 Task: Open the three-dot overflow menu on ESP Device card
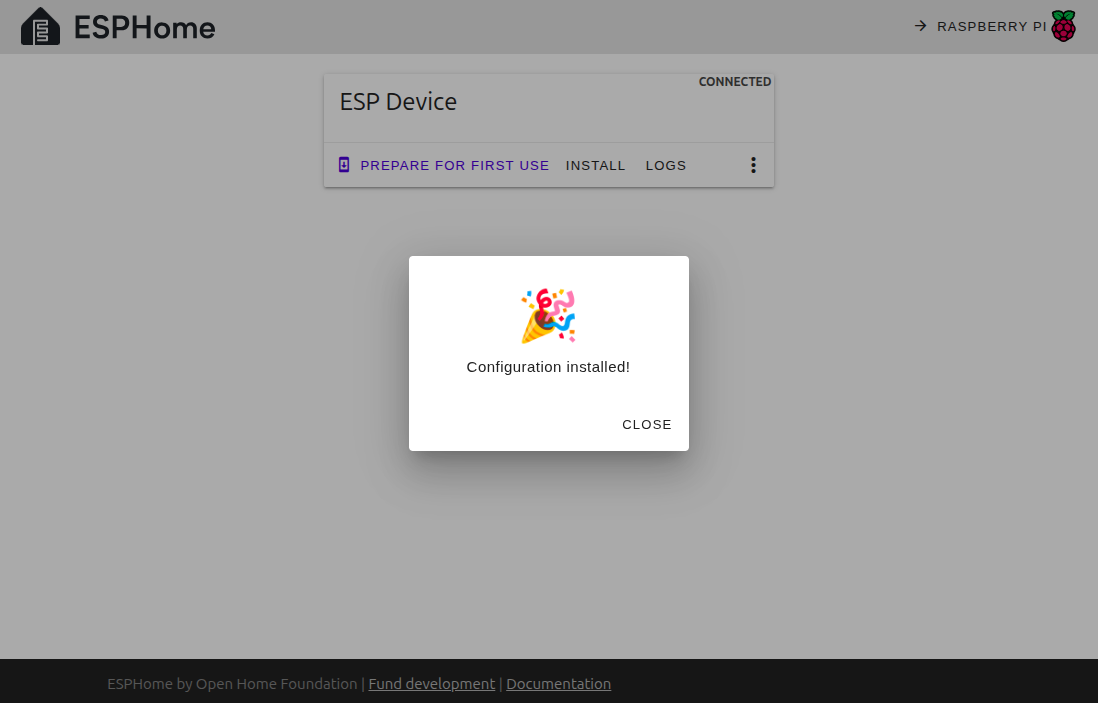pos(753,165)
